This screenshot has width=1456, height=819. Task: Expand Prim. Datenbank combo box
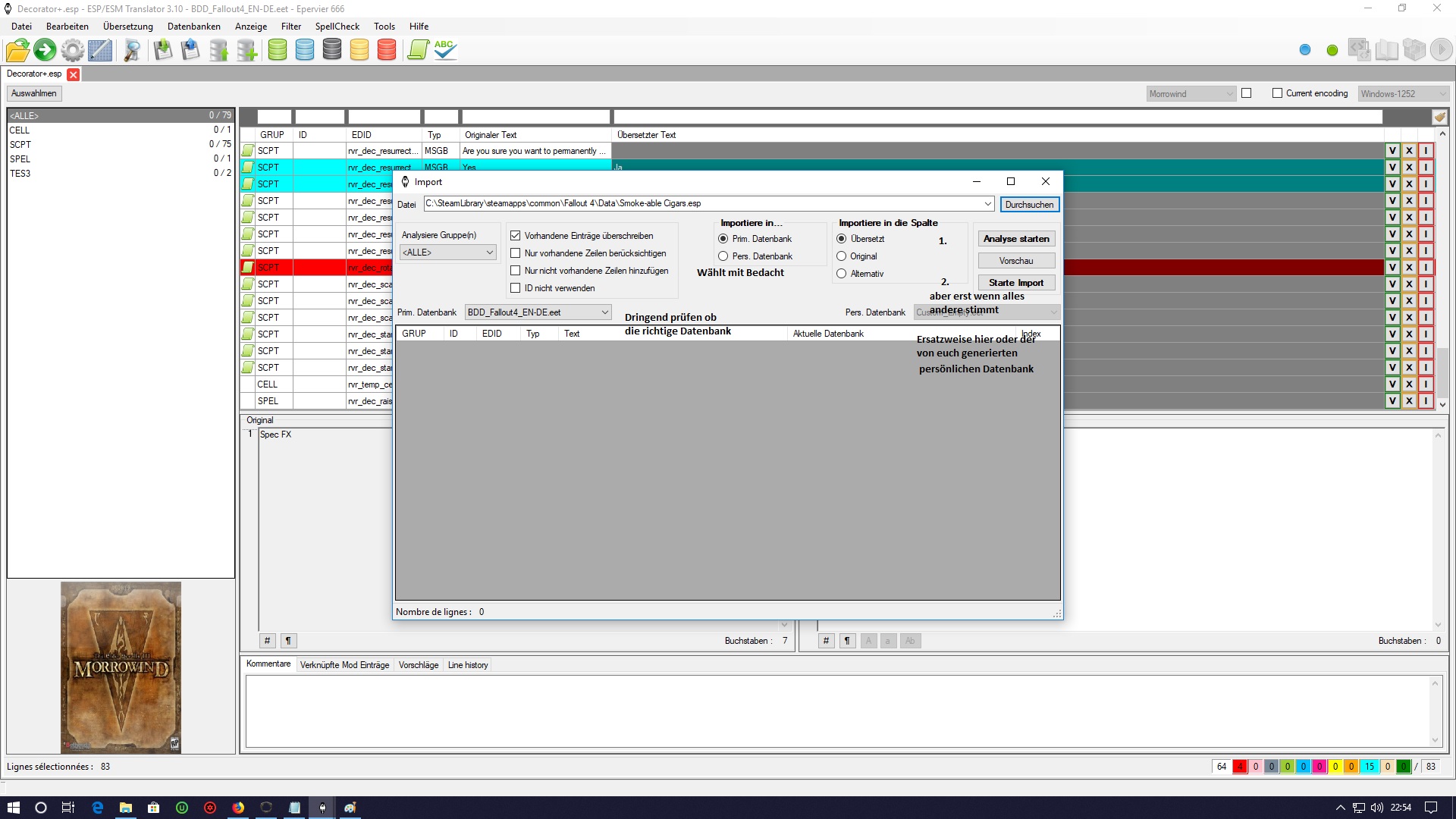pos(538,312)
